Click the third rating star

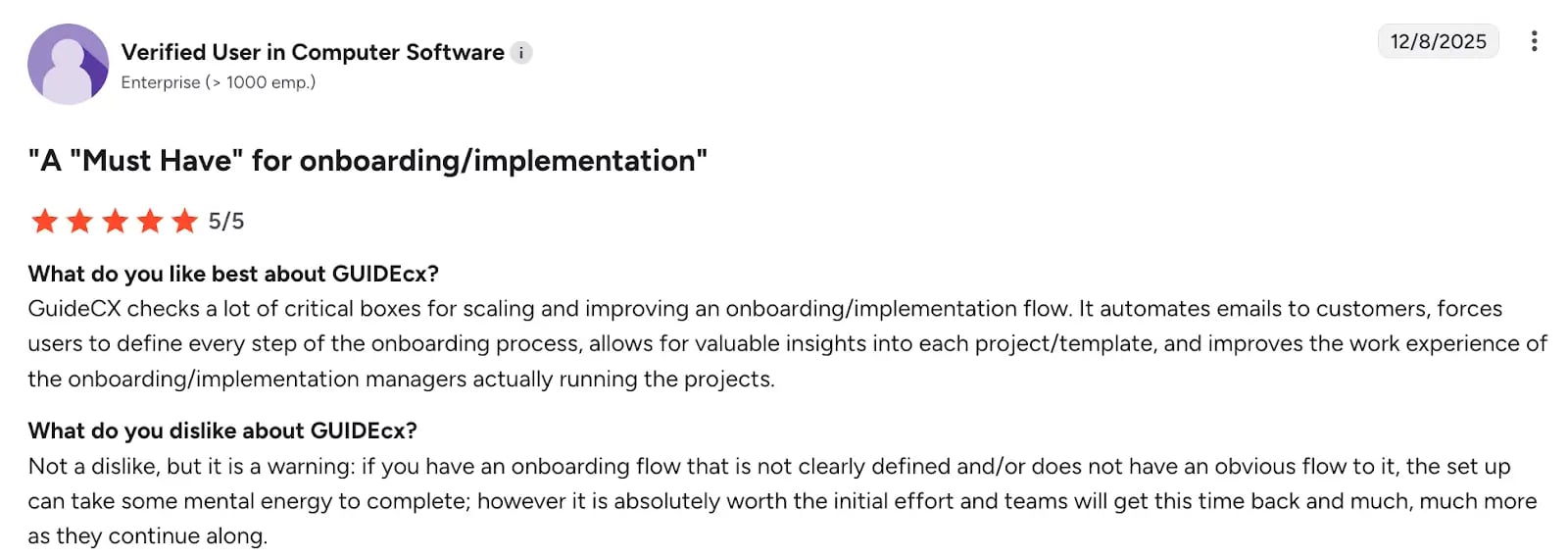click(115, 222)
